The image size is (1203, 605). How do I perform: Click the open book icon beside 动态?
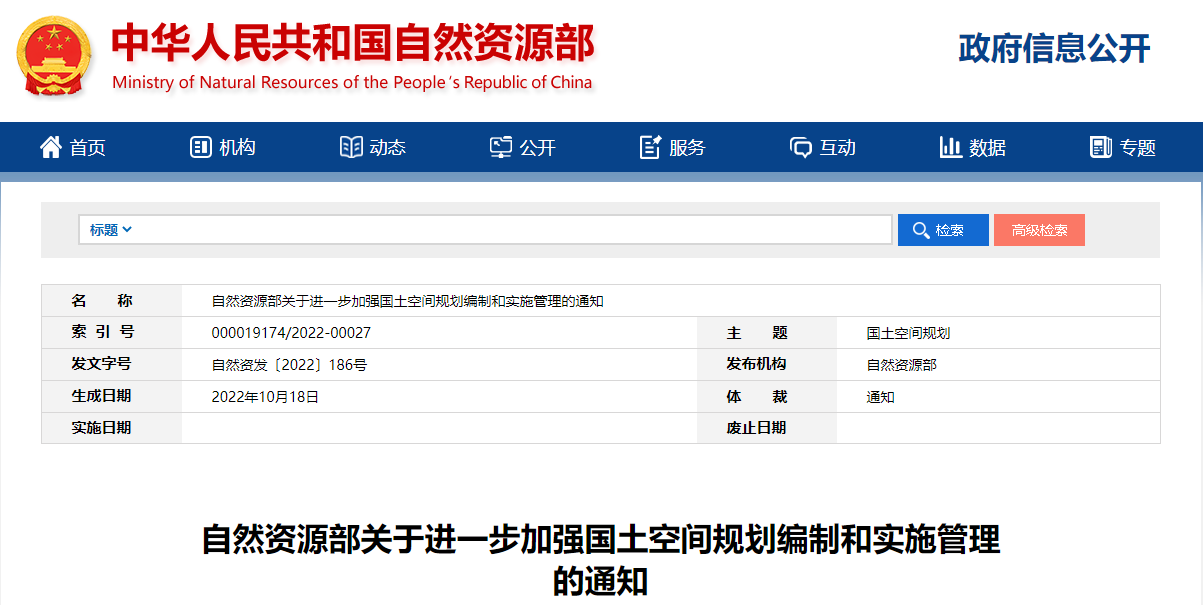[x=351, y=147]
